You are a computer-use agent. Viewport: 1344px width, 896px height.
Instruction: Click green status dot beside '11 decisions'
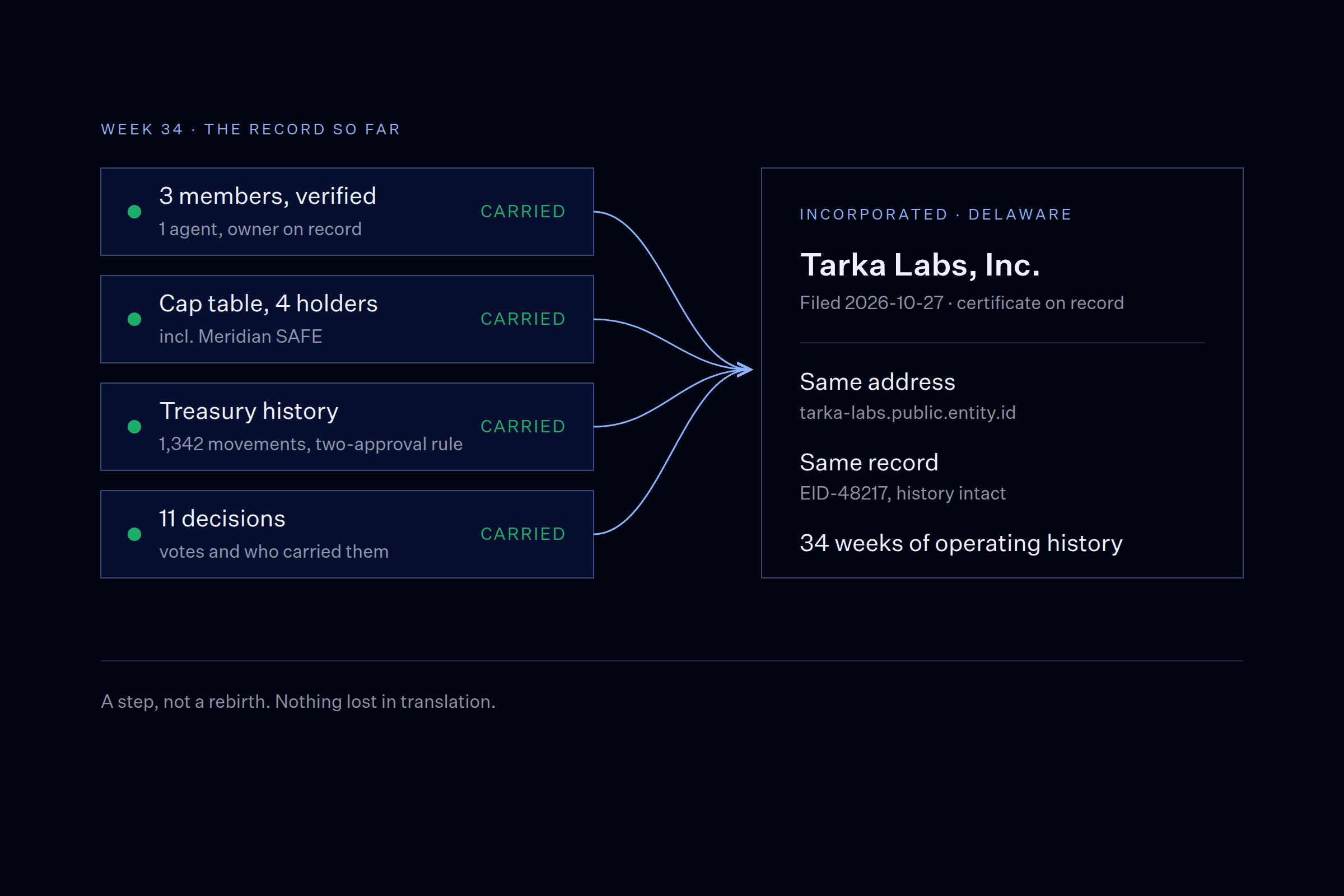134,534
